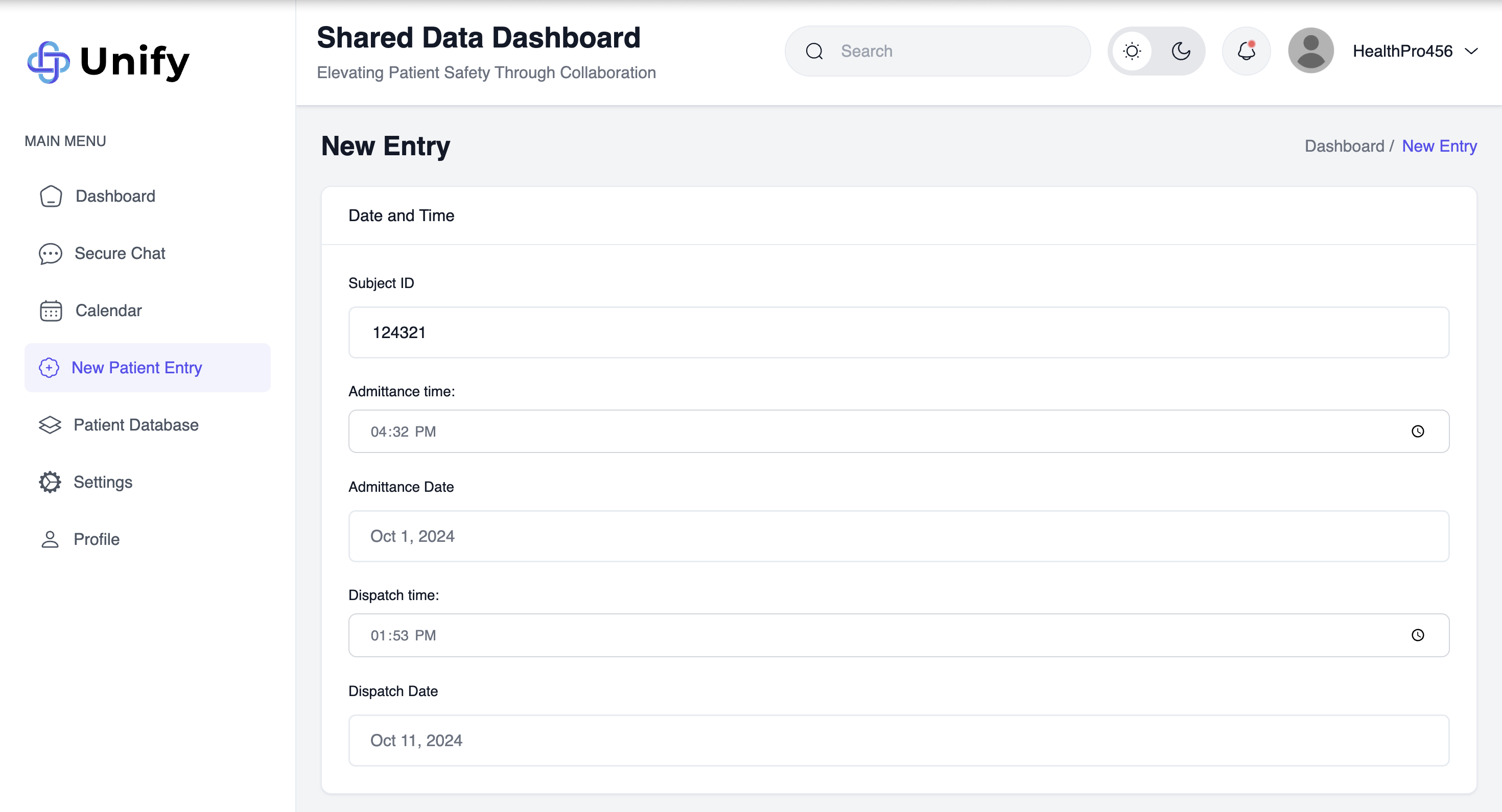Click the Subject ID input field
The image size is (1502, 812).
point(898,332)
